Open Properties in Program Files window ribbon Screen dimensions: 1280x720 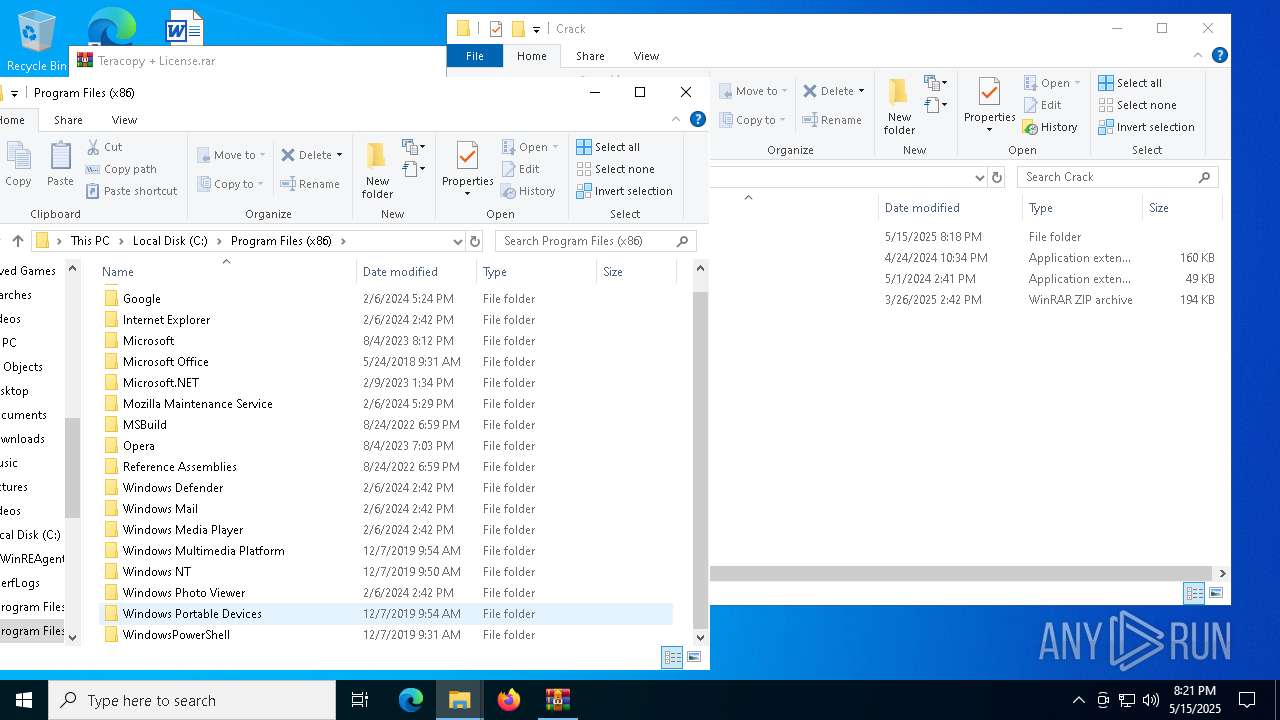click(x=467, y=168)
